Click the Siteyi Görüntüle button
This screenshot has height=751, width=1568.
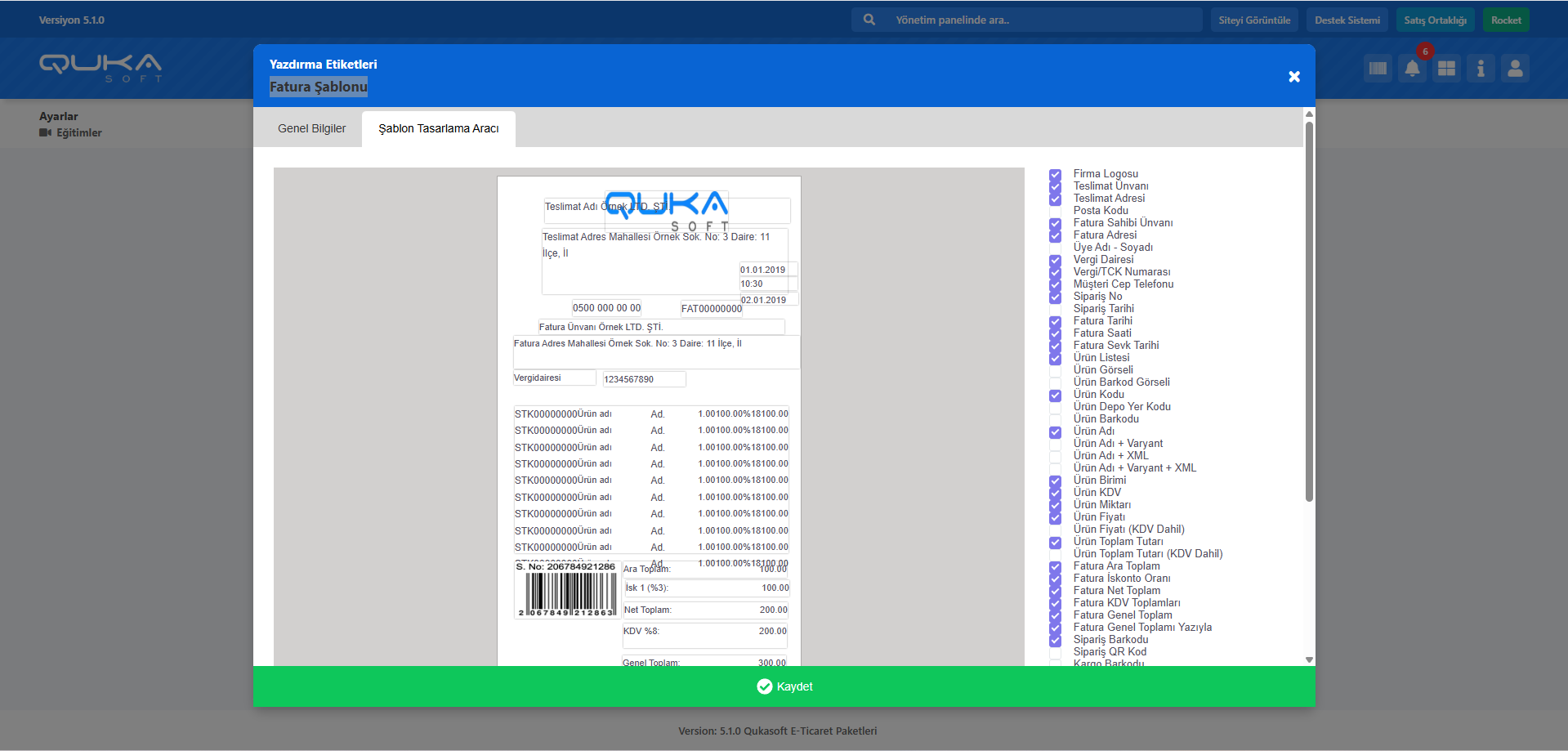(x=1254, y=20)
